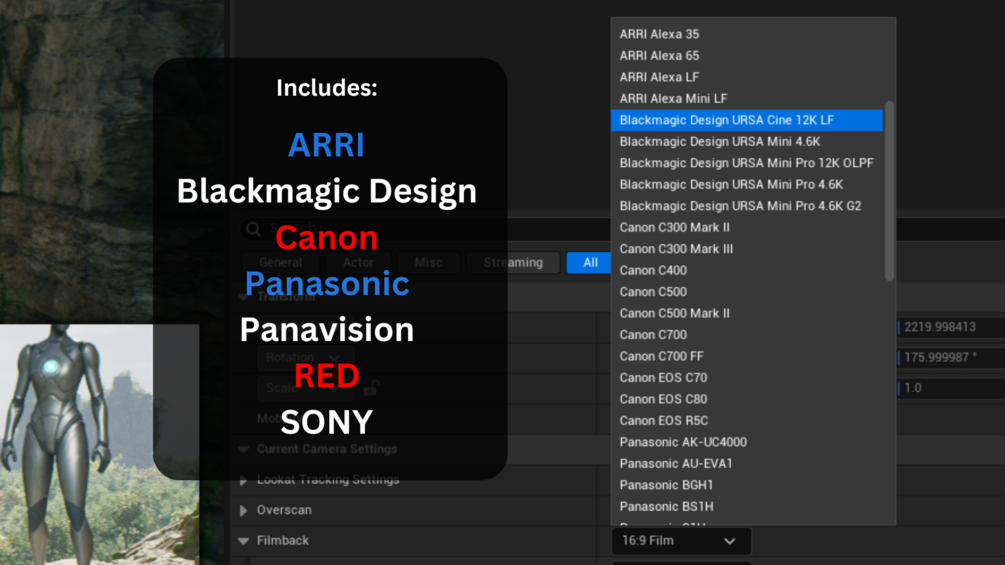Edit the 2219.998413 value field
This screenshot has height=565, width=1005.
pos(951,327)
